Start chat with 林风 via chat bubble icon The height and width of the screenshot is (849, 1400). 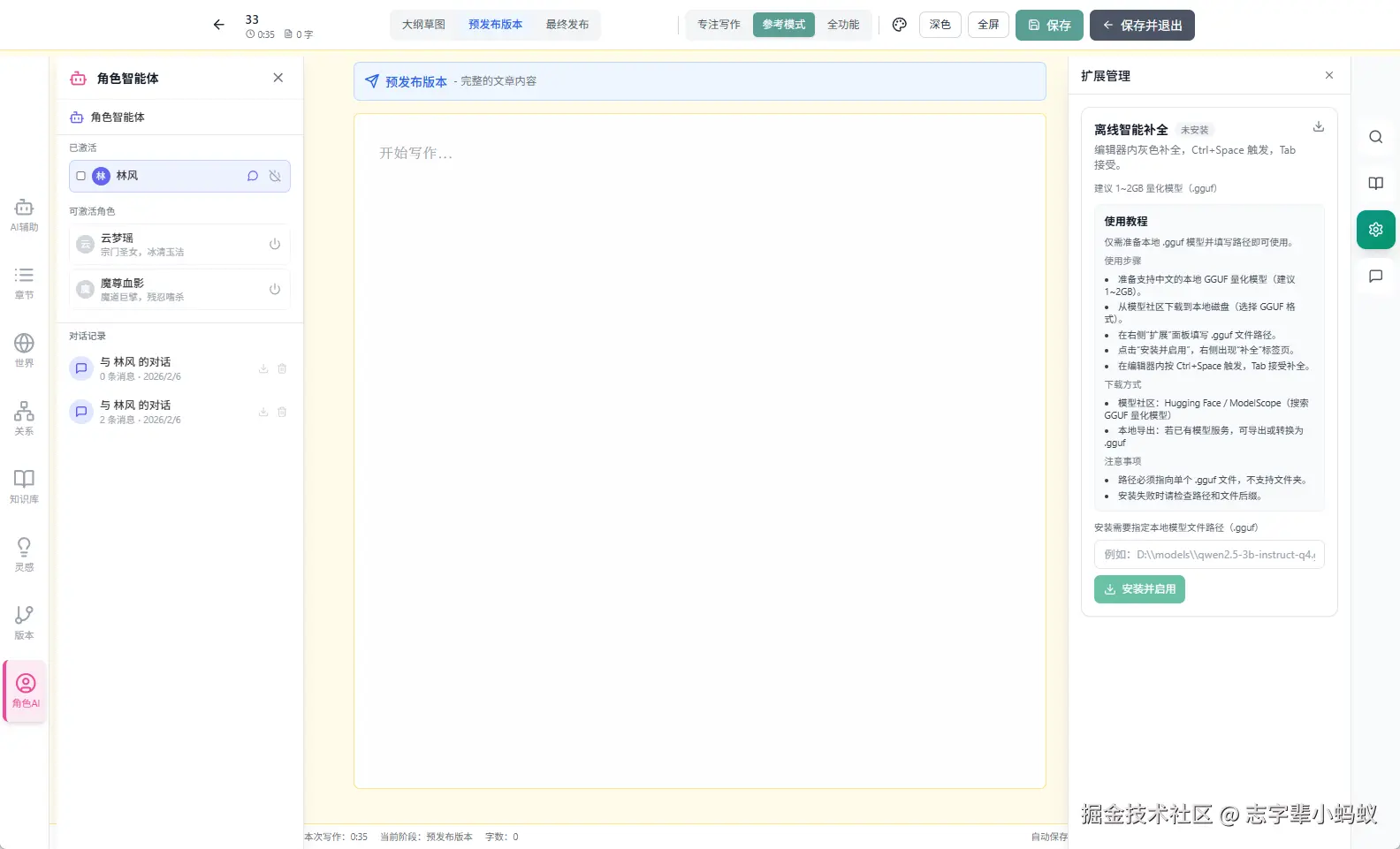pyautogui.click(x=253, y=176)
